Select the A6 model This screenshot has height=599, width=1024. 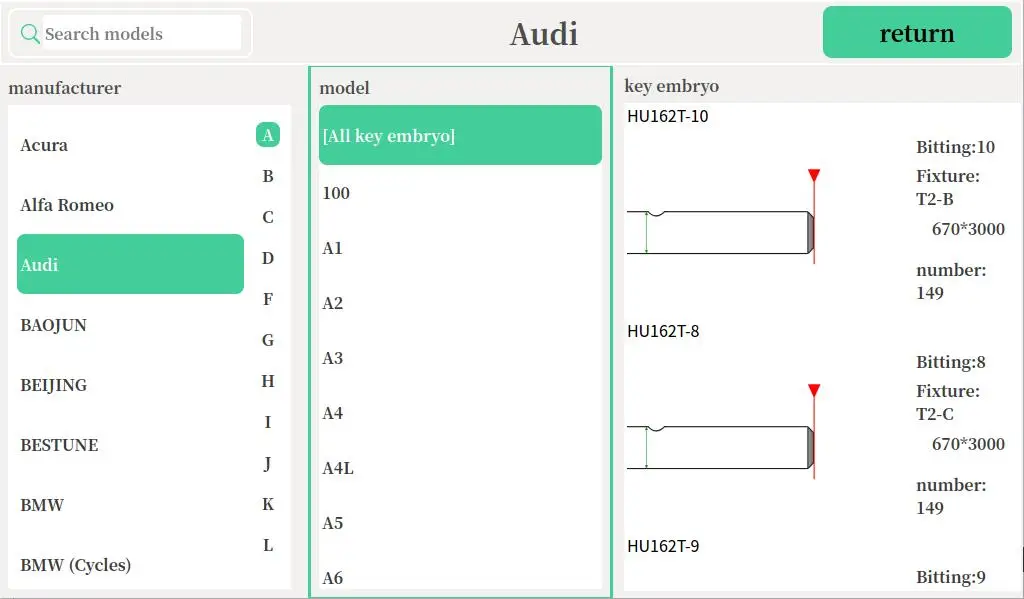coord(333,578)
